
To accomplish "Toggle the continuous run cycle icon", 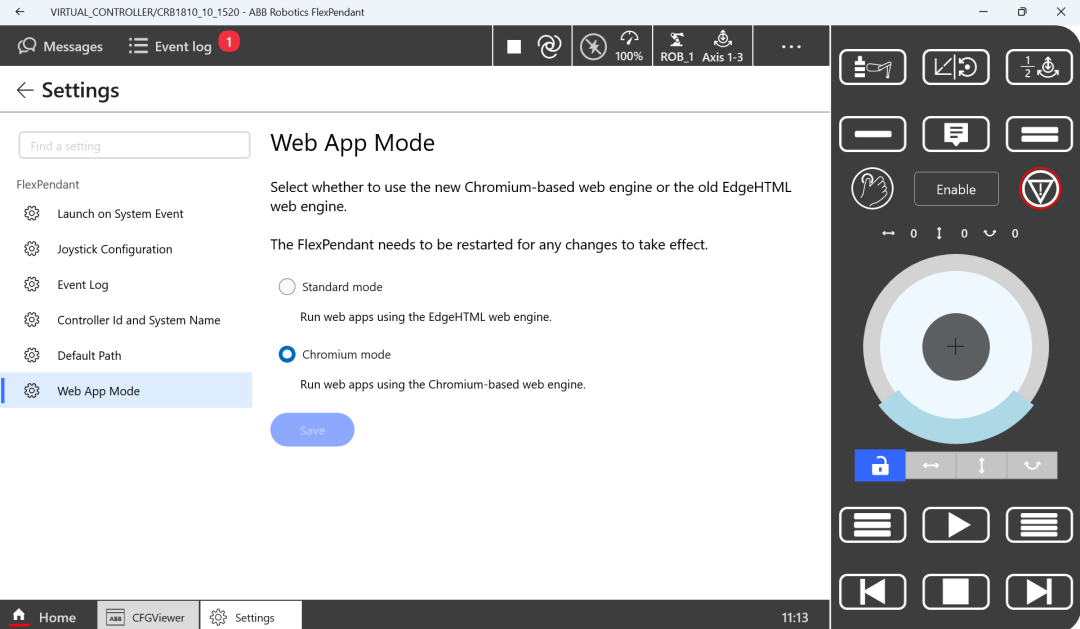I will (x=549, y=46).
